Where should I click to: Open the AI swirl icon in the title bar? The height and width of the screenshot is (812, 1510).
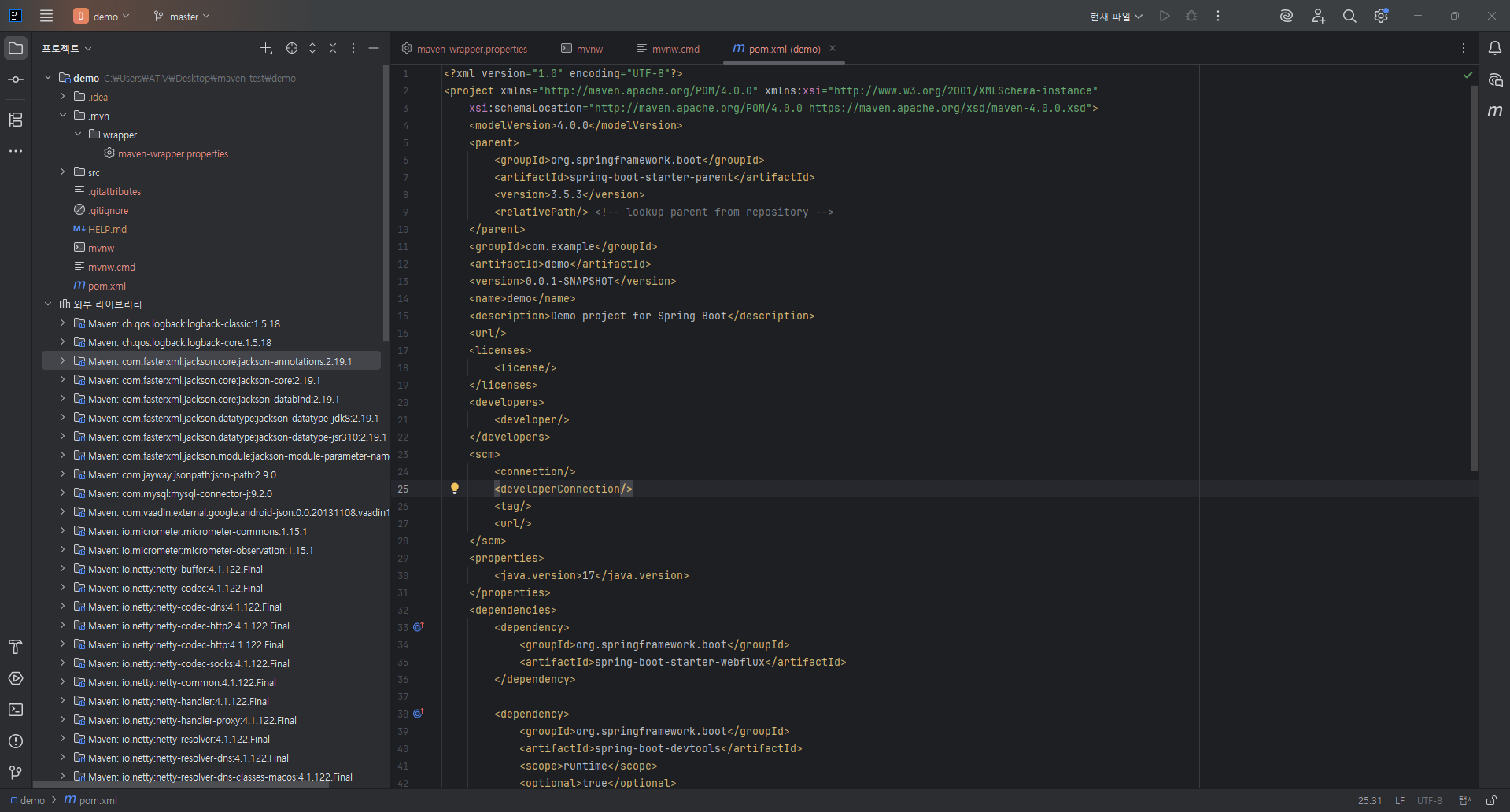pyautogui.click(x=1287, y=16)
